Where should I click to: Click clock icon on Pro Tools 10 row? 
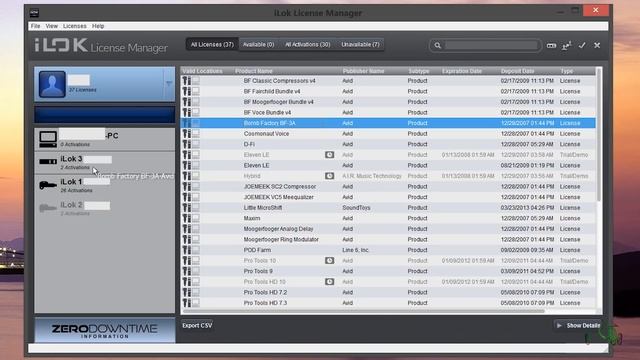coord(329,260)
